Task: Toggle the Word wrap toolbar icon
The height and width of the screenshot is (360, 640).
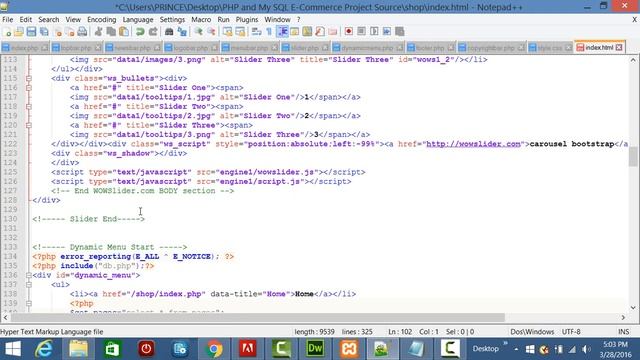Action: 256,31
